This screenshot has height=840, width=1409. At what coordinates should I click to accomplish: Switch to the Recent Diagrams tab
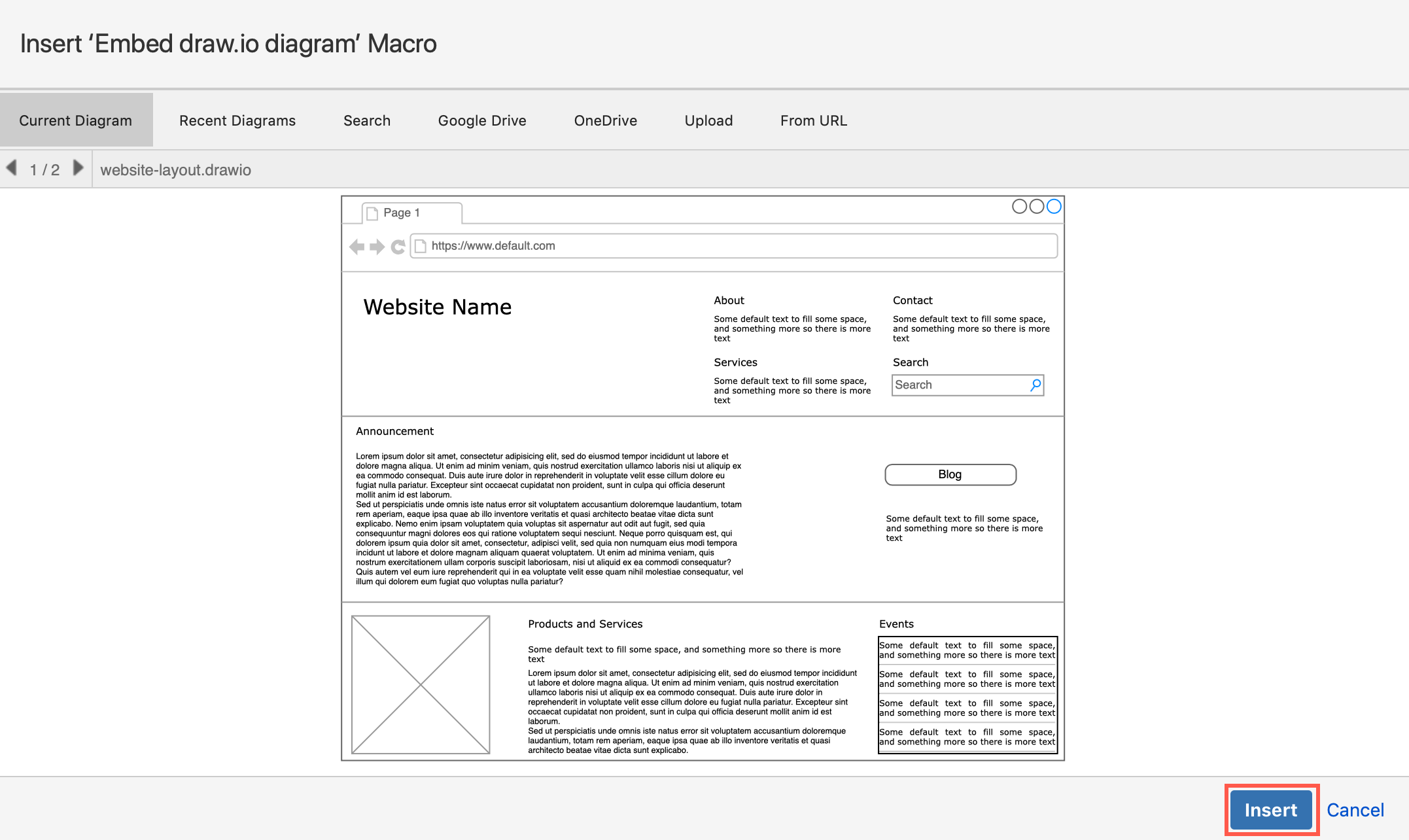pos(237,120)
